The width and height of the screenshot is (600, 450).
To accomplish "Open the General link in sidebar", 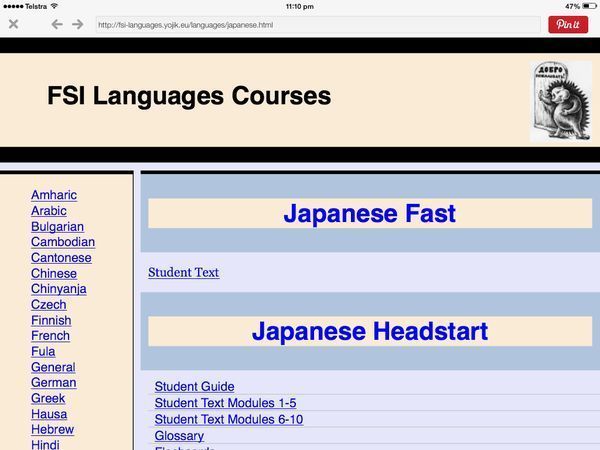I will pos(53,367).
